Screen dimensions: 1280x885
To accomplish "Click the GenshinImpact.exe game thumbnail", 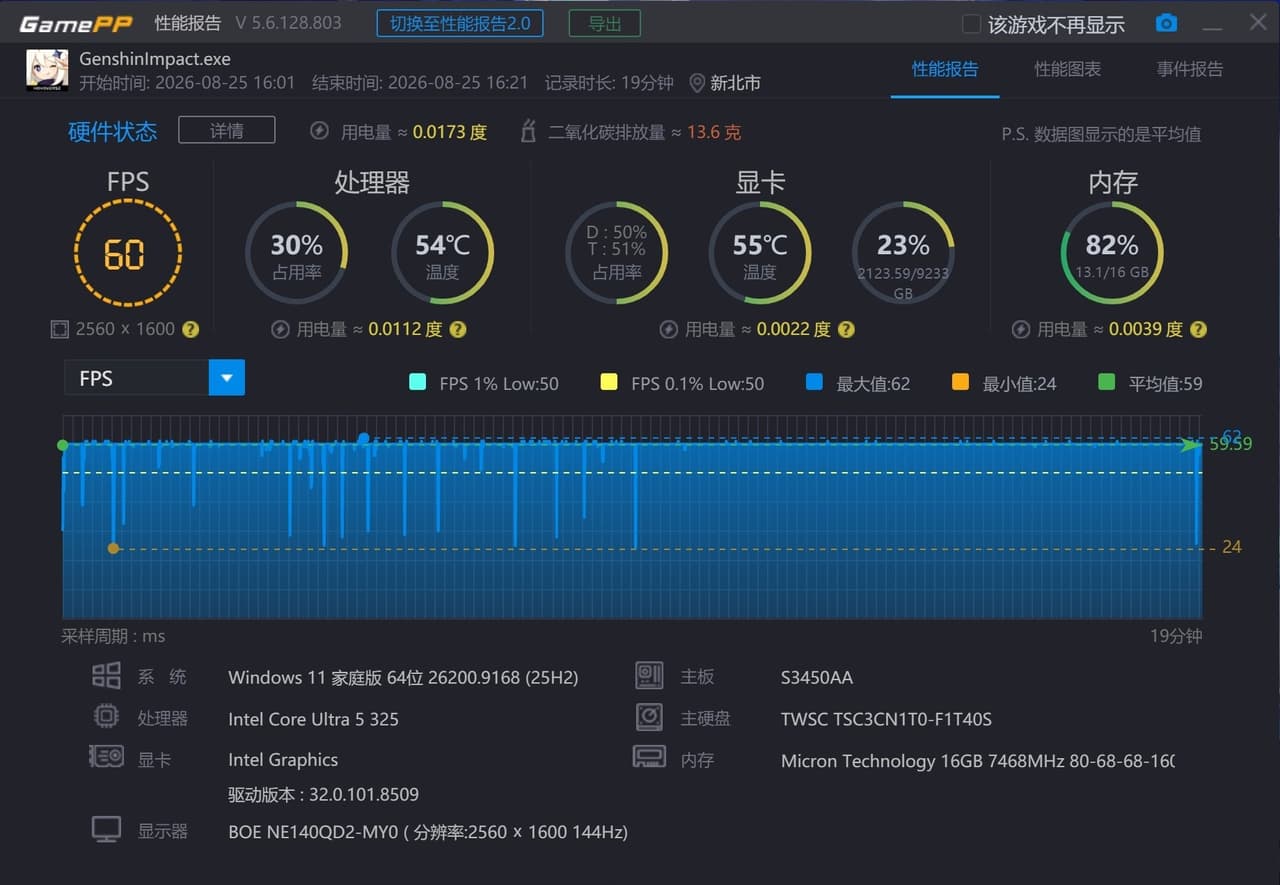I will [x=47, y=70].
